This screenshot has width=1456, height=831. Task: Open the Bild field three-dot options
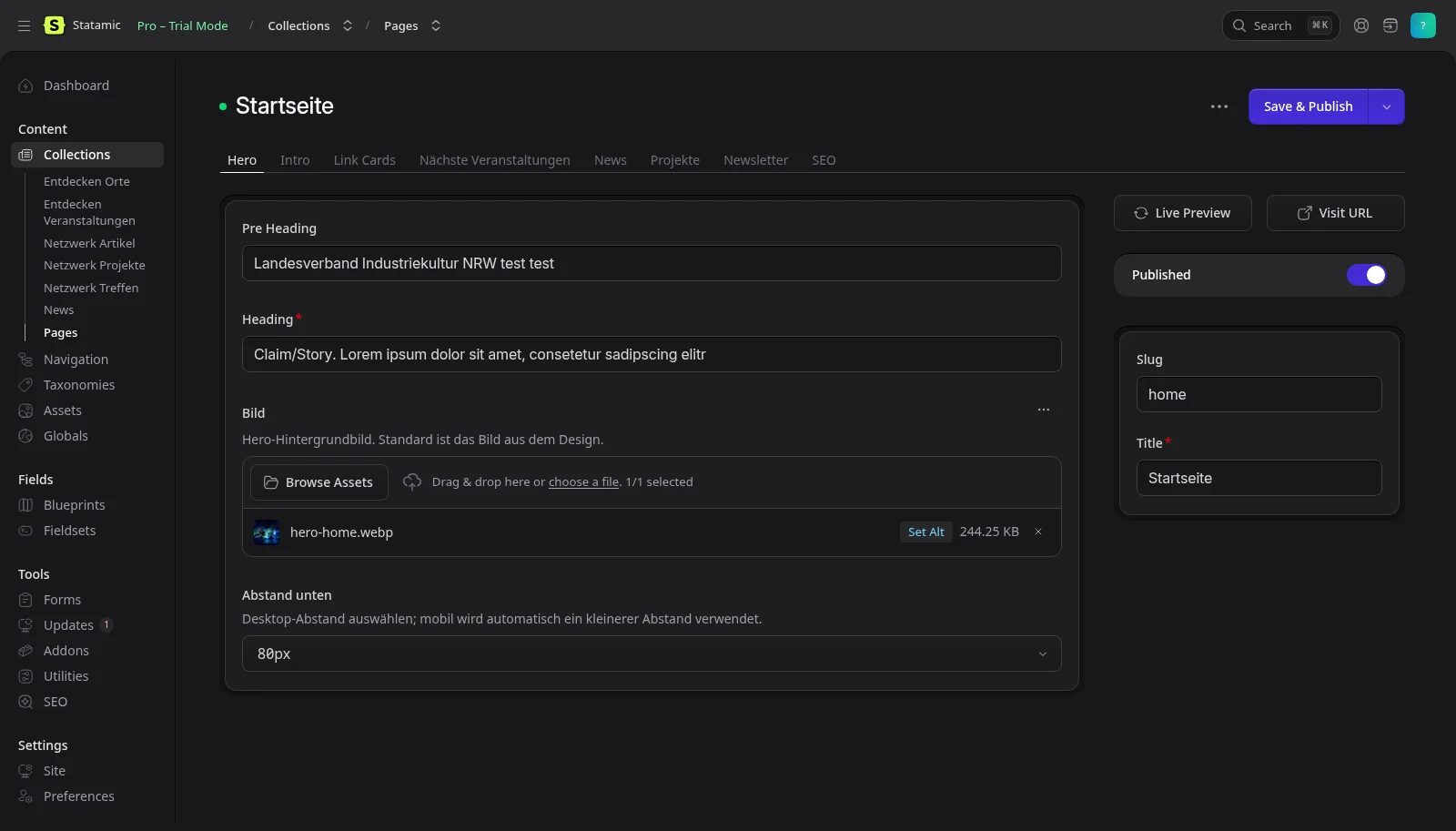point(1044,410)
